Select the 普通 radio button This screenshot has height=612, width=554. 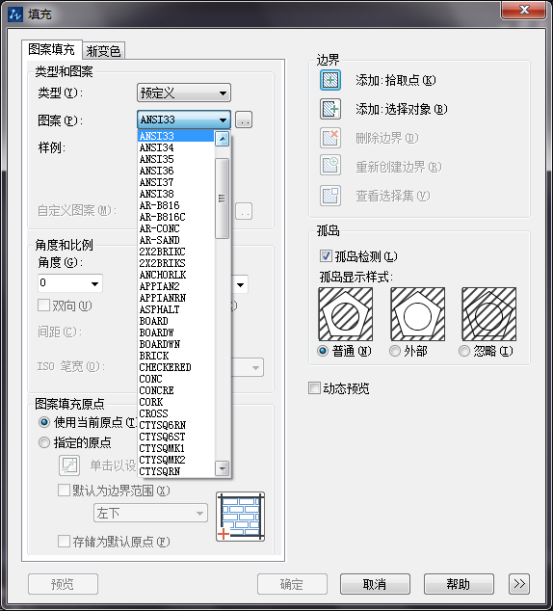click(322, 351)
